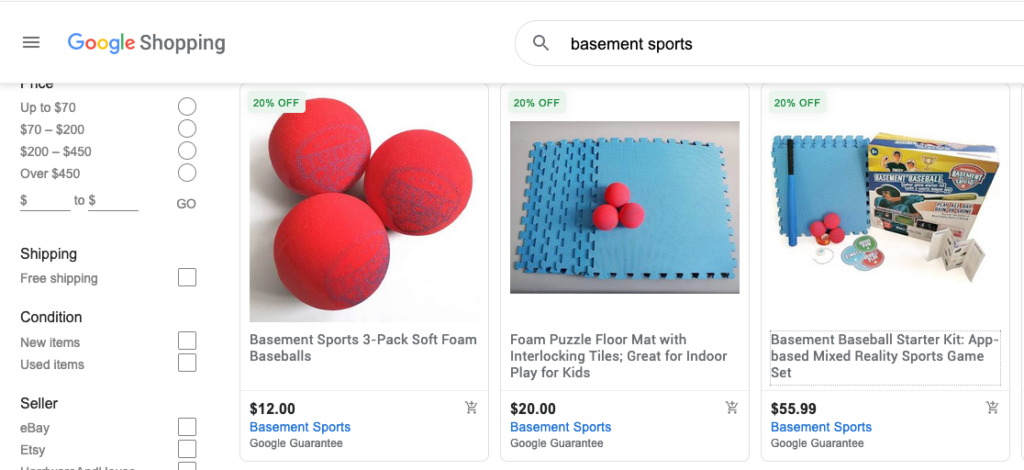
Task: Open the hamburger main menu
Action: [x=31, y=43]
